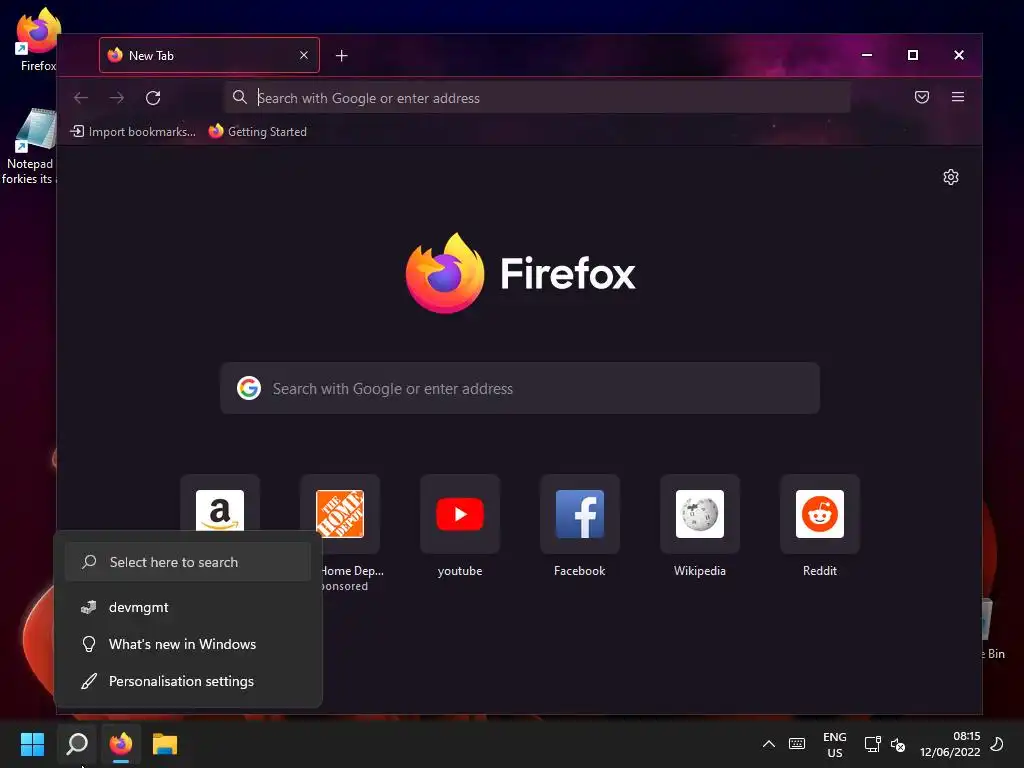Viewport: 1024px width, 768px height.
Task: Close the New Tab tab
Action: click(x=304, y=56)
